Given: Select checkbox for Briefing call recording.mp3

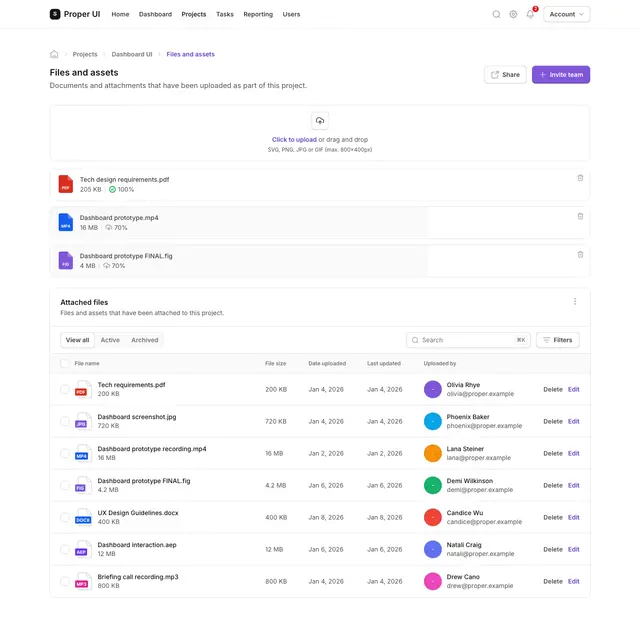Looking at the screenshot, I should click(64, 581).
